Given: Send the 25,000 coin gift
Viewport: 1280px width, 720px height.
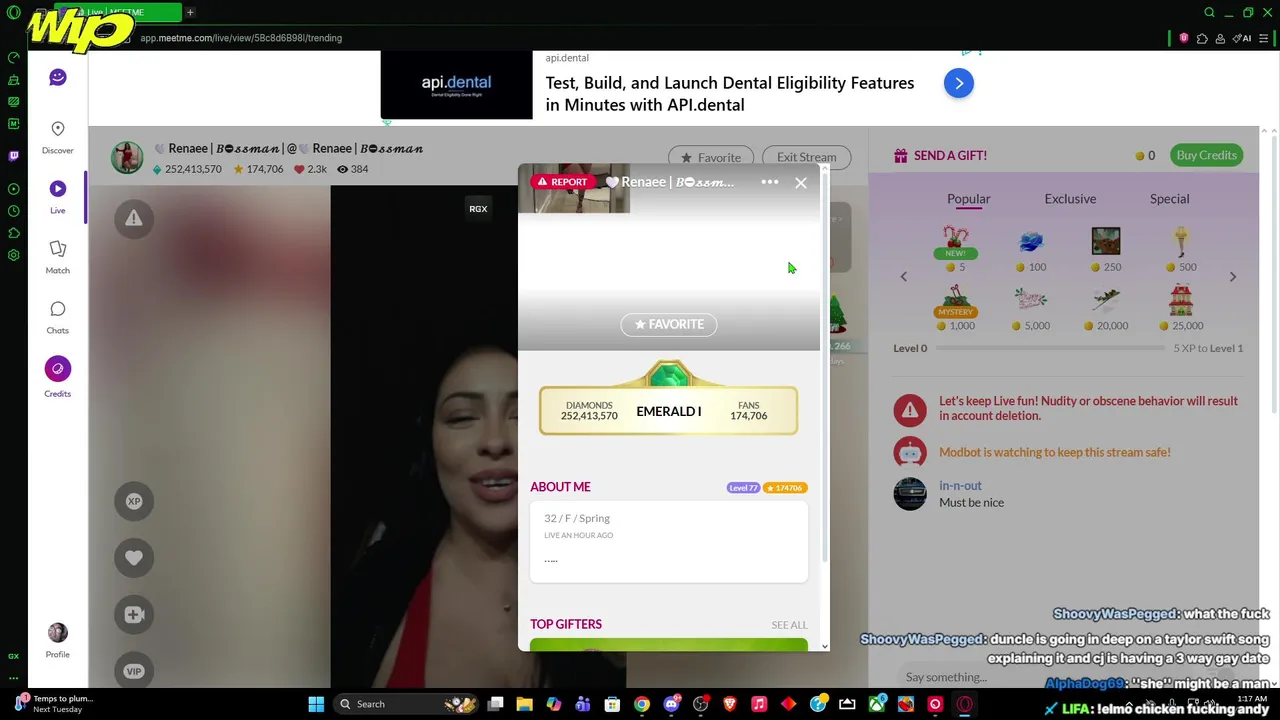Looking at the screenshot, I should [1181, 307].
